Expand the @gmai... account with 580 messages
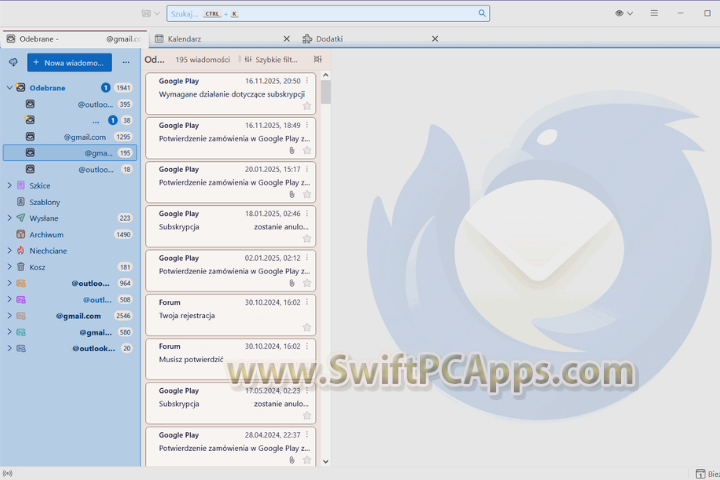The height and width of the screenshot is (480, 720). coord(9,332)
